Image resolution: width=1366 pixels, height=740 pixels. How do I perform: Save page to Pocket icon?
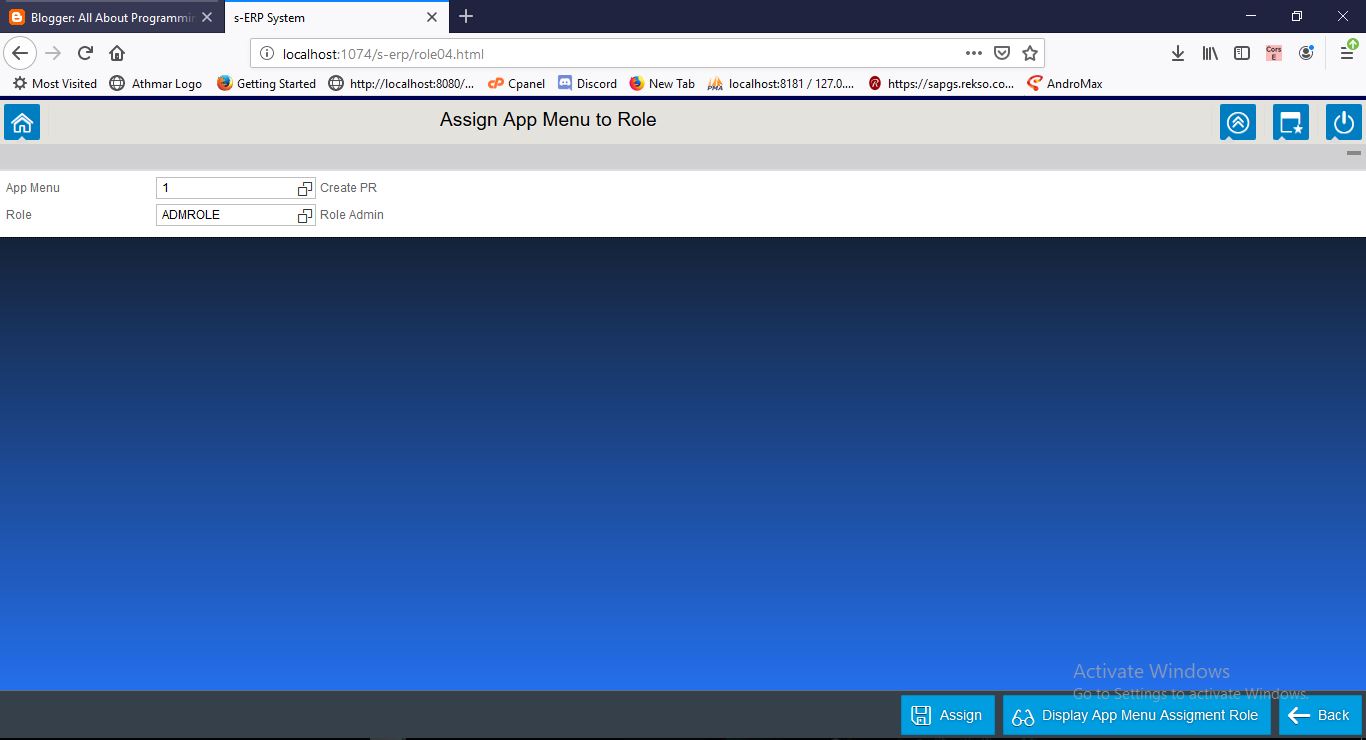tap(1002, 53)
